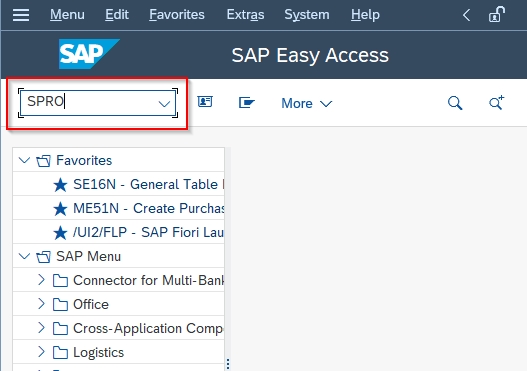Expand the Logistics folder
Viewport: 527px width, 371px height.
coord(41,352)
